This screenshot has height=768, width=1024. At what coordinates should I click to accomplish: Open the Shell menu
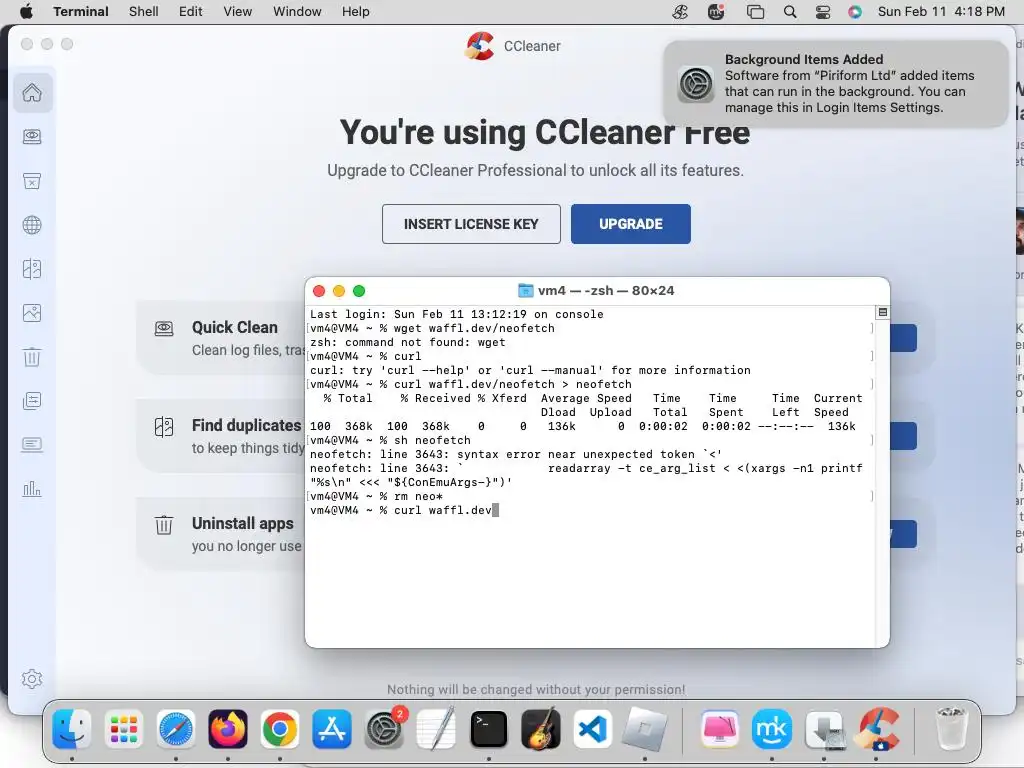pos(144,12)
